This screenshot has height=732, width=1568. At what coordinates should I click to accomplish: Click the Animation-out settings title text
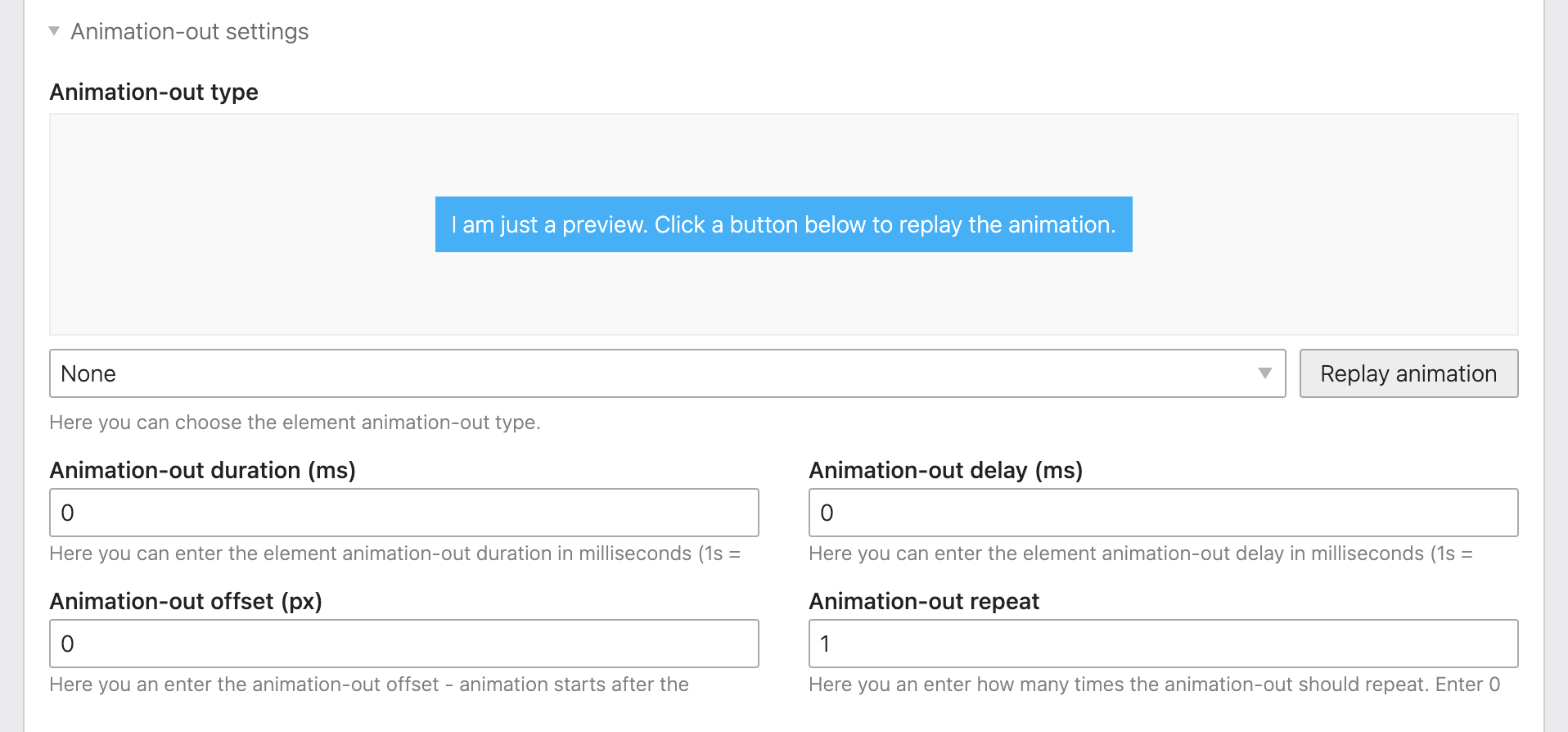coord(190,31)
